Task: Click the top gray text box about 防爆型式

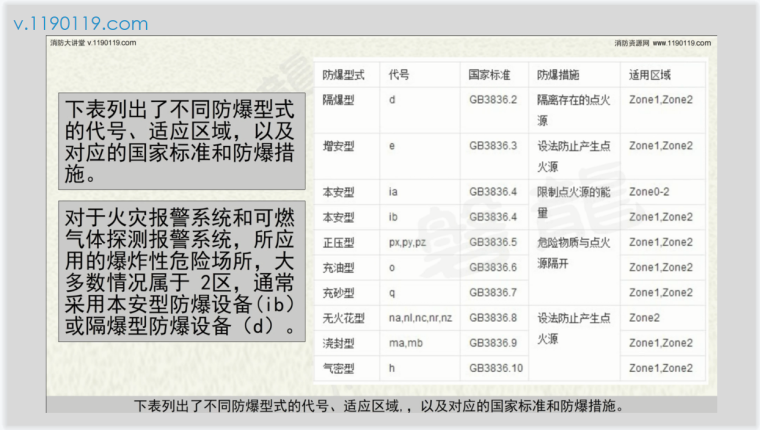Action: [180, 141]
